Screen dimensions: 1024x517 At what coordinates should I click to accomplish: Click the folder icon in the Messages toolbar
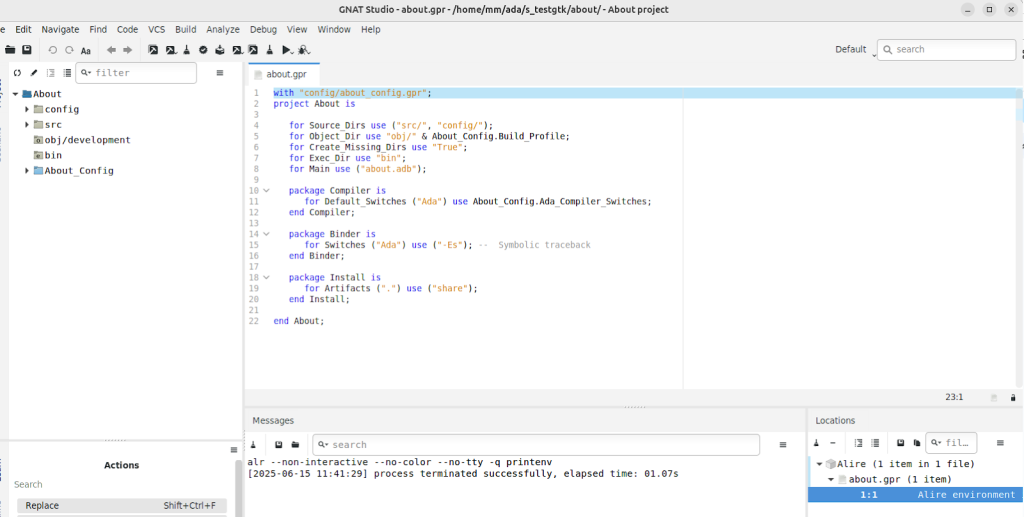coord(295,445)
